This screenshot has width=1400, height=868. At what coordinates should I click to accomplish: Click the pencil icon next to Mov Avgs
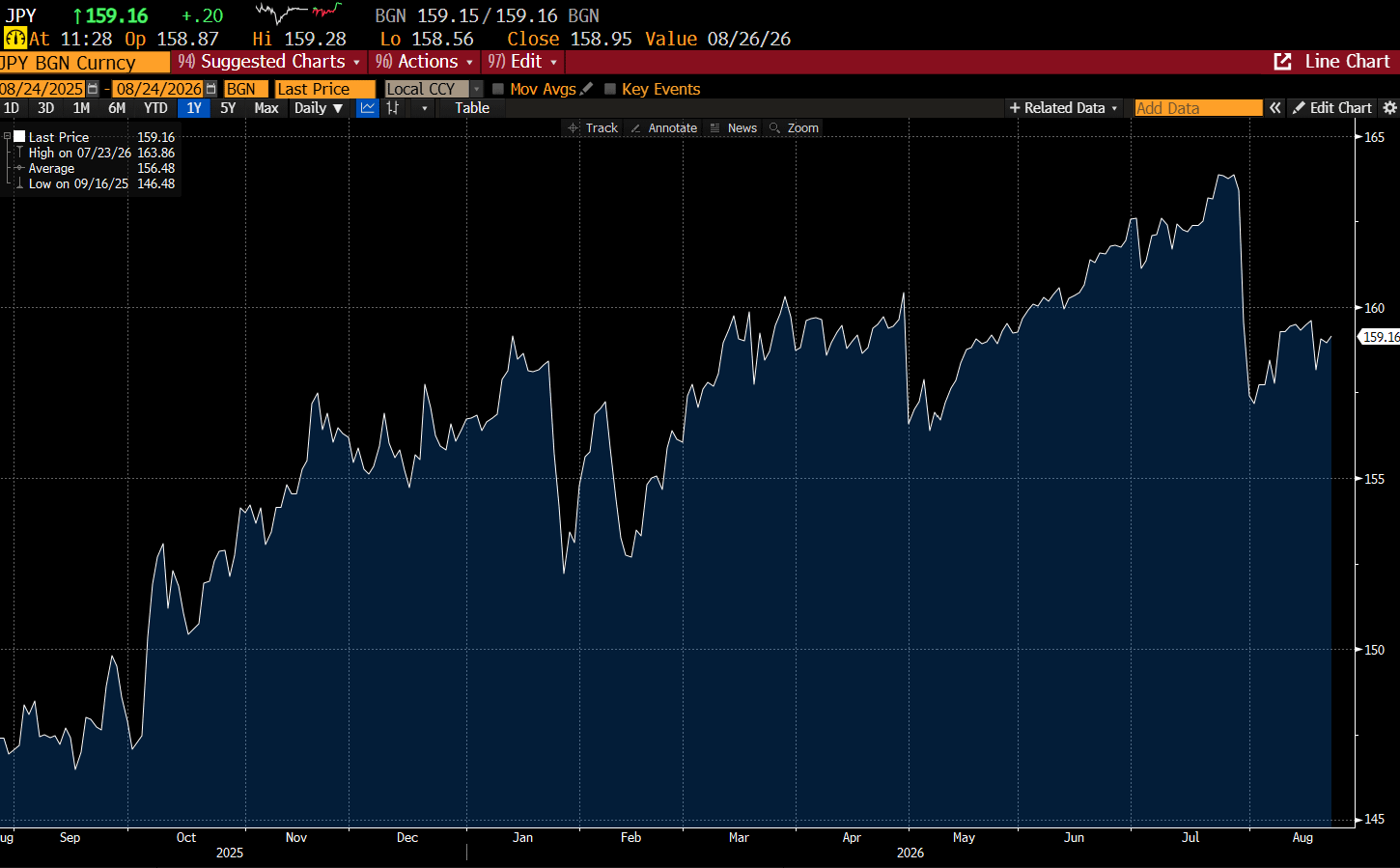(x=586, y=89)
